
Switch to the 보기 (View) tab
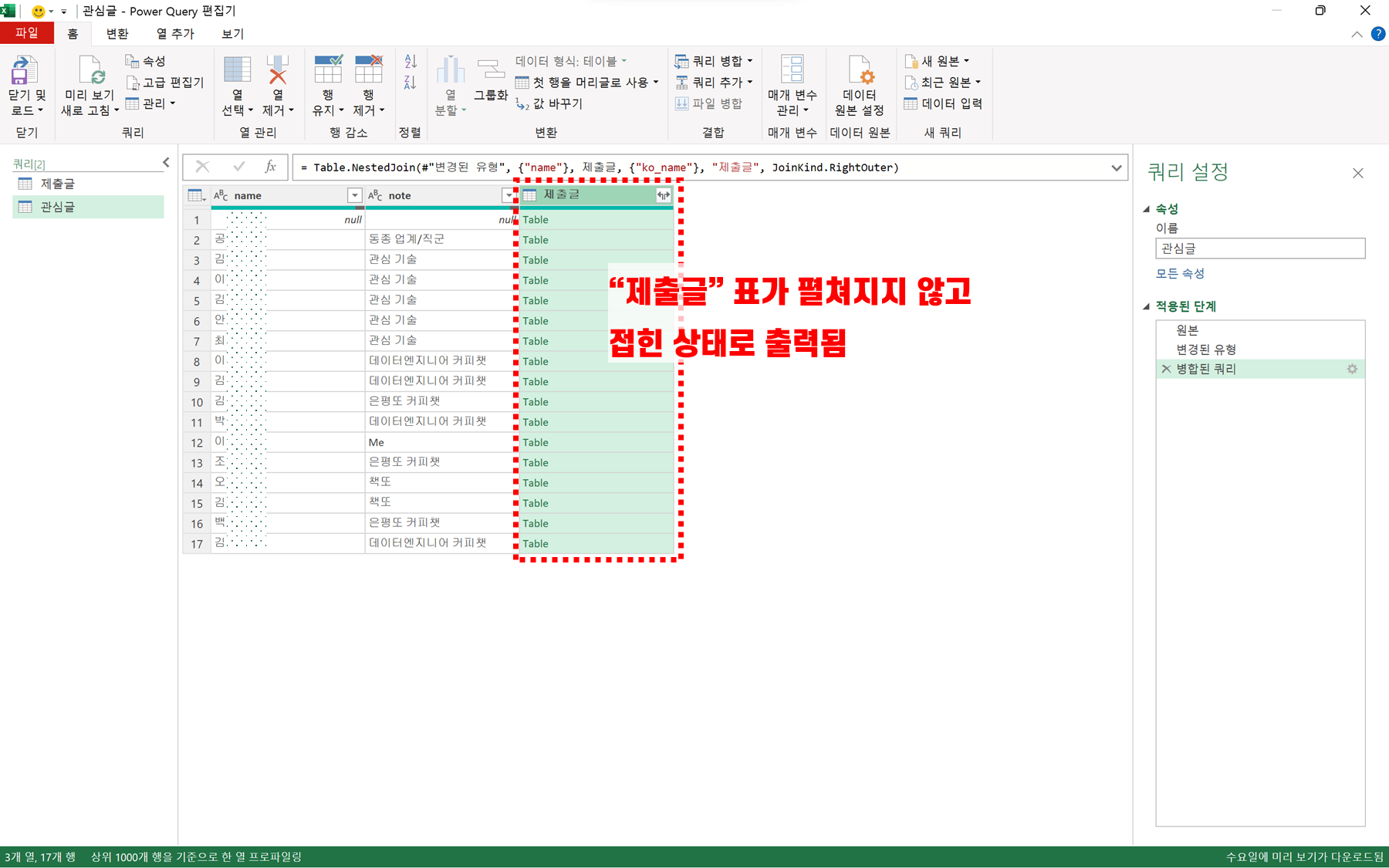pos(232,33)
